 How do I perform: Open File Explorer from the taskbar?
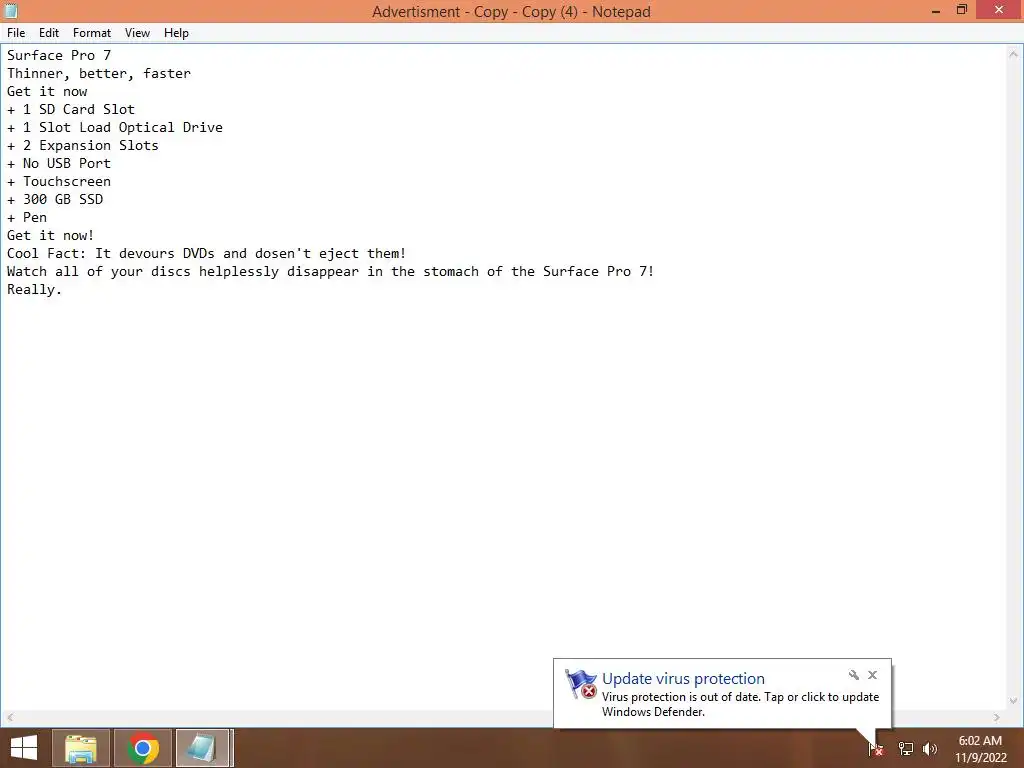tap(81, 748)
